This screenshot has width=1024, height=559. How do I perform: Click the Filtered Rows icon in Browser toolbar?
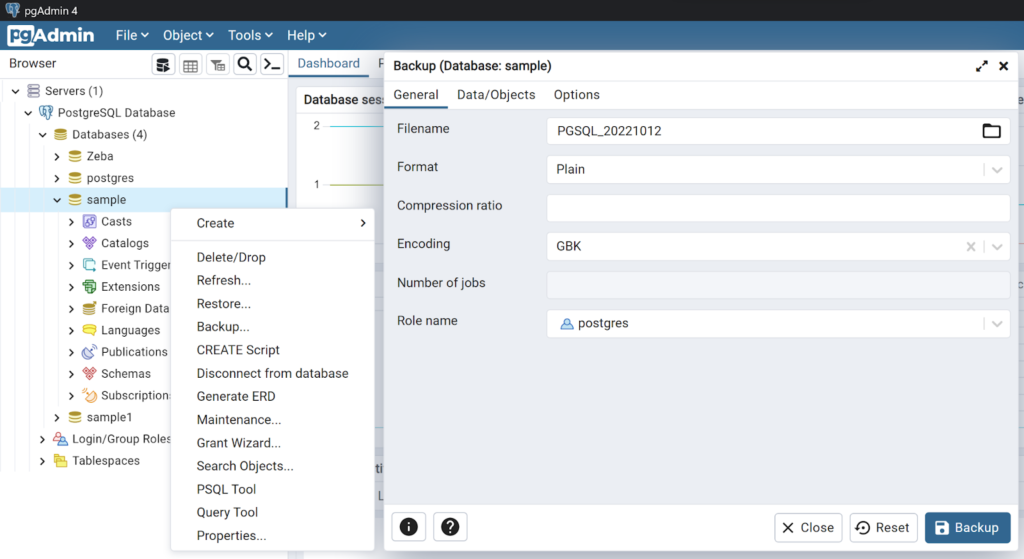pyautogui.click(x=217, y=65)
